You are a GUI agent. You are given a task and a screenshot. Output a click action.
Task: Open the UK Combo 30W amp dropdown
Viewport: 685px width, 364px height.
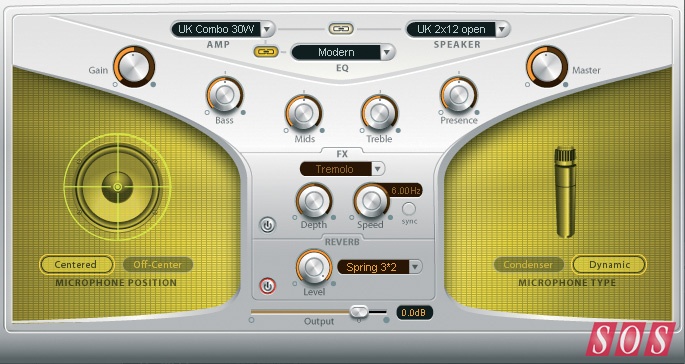pos(223,29)
